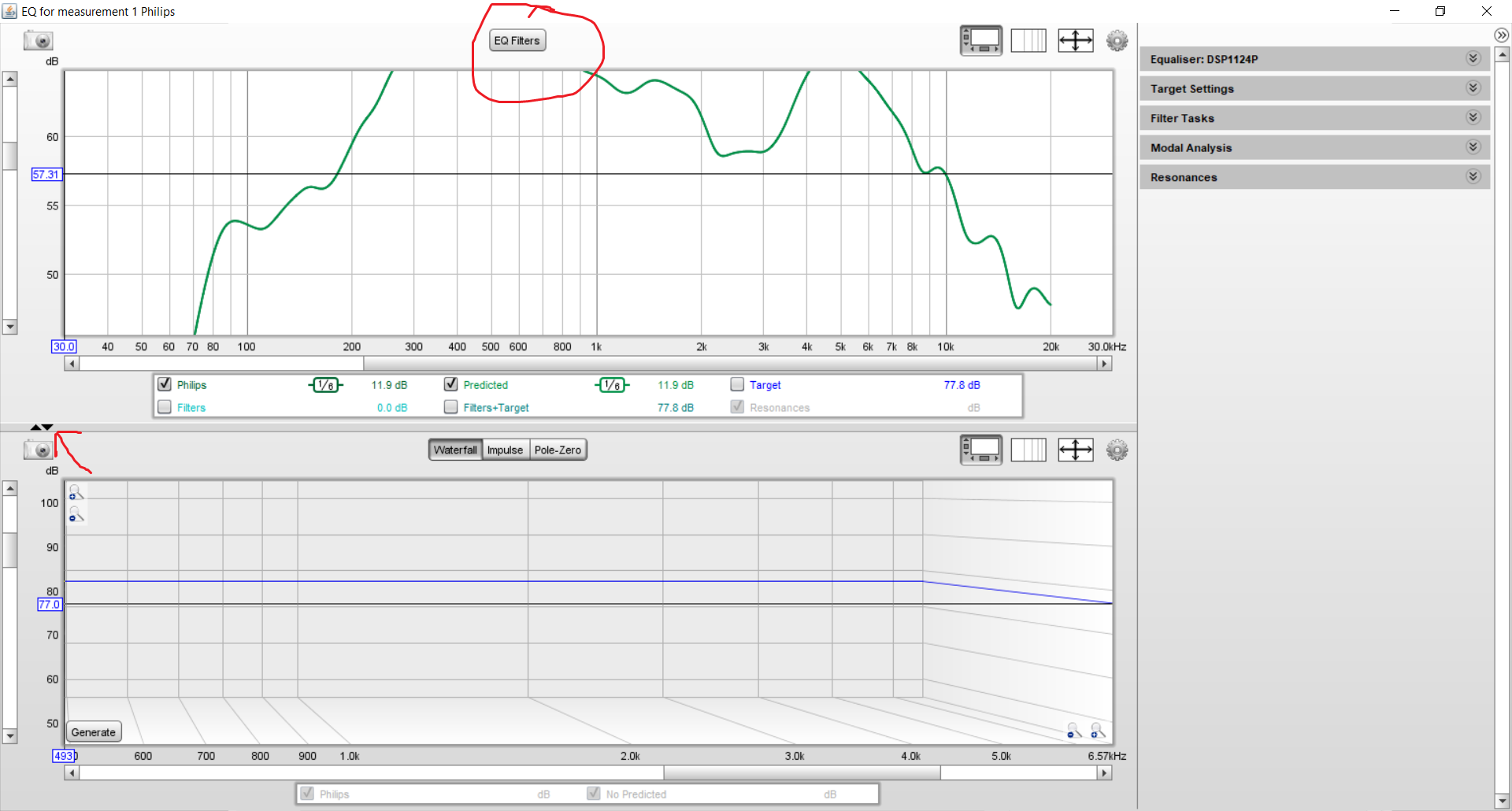The height and width of the screenshot is (811, 1512).
Task: Switch to the Impulse tab
Action: click(x=505, y=450)
